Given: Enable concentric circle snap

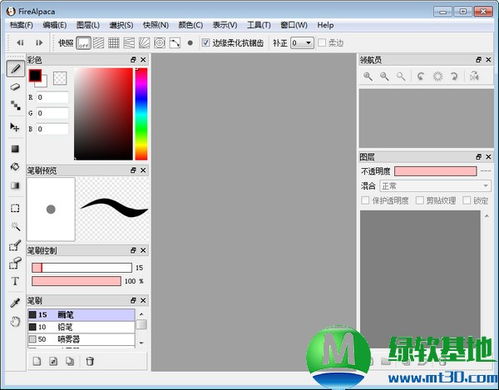Looking at the screenshot, I should coord(160,43).
